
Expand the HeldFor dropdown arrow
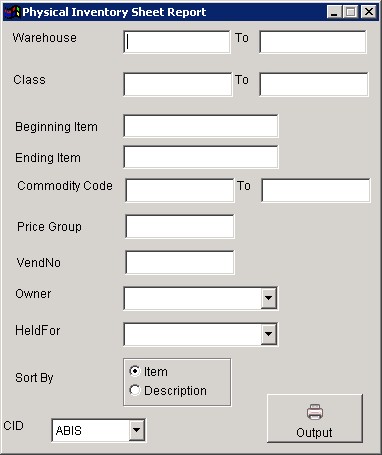point(269,334)
